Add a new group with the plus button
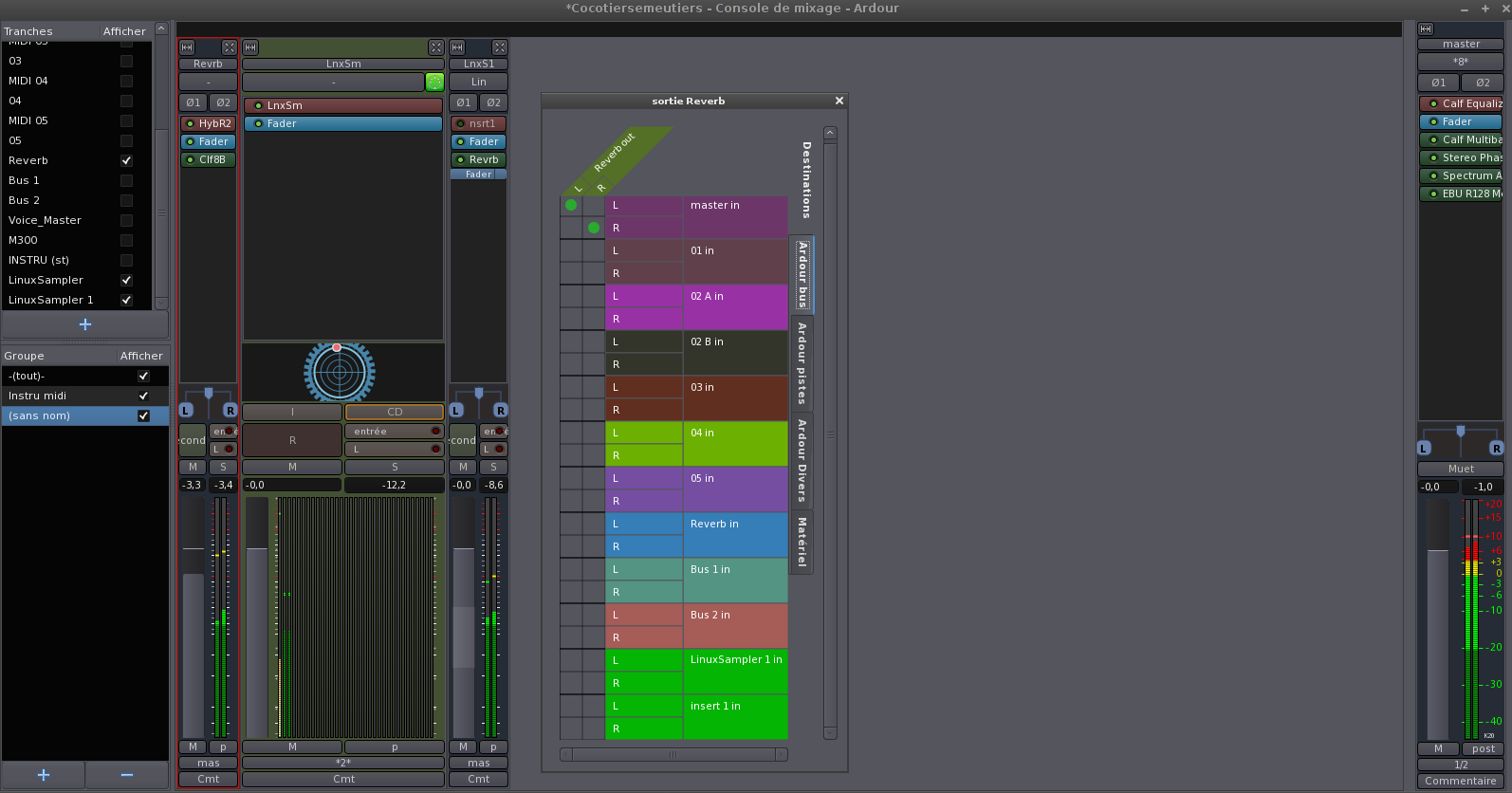Viewport: 1512px width, 793px height. [44, 775]
